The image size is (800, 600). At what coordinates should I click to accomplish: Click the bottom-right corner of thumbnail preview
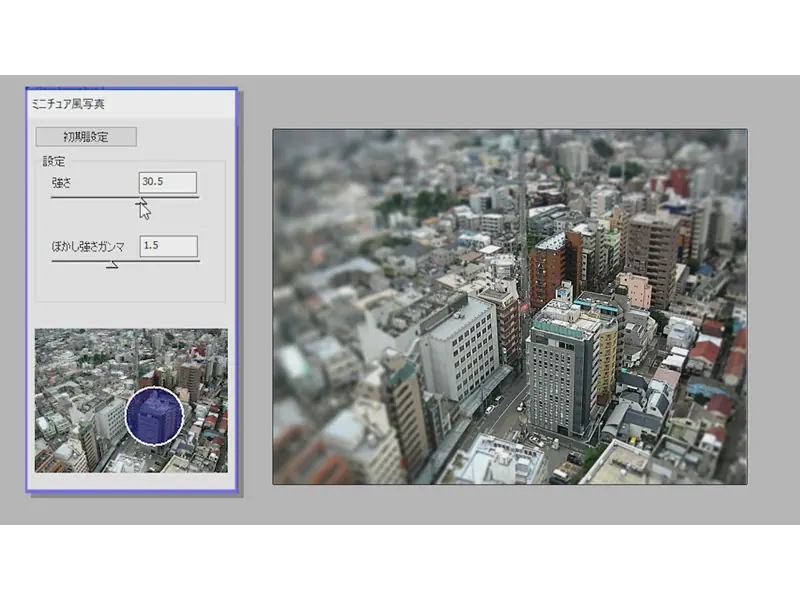[x=220, y=465]
